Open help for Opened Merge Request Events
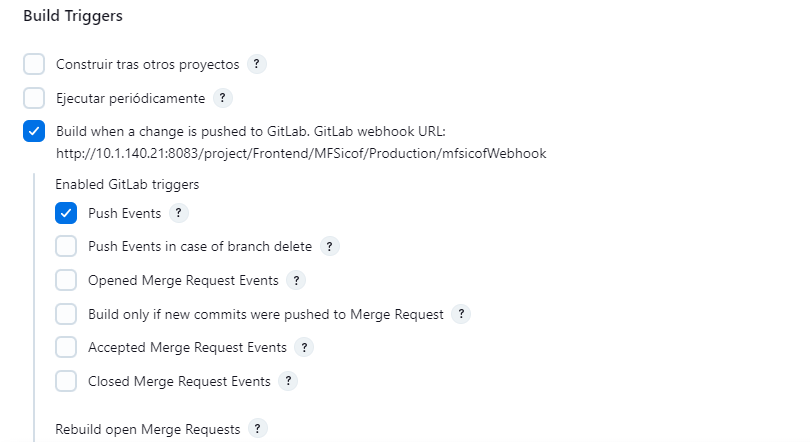 point(296,280)
